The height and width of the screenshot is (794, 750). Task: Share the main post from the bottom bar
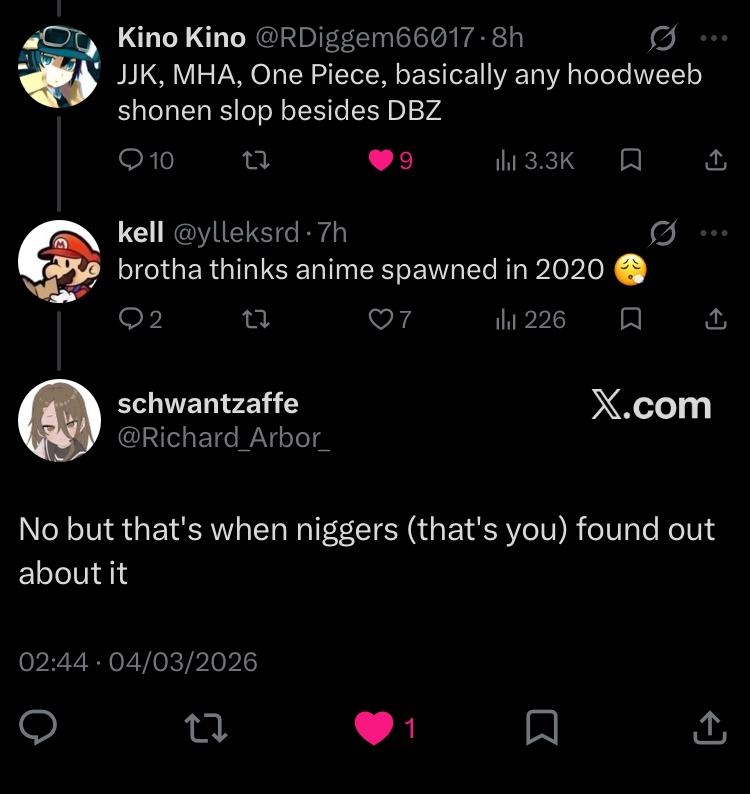708,728
